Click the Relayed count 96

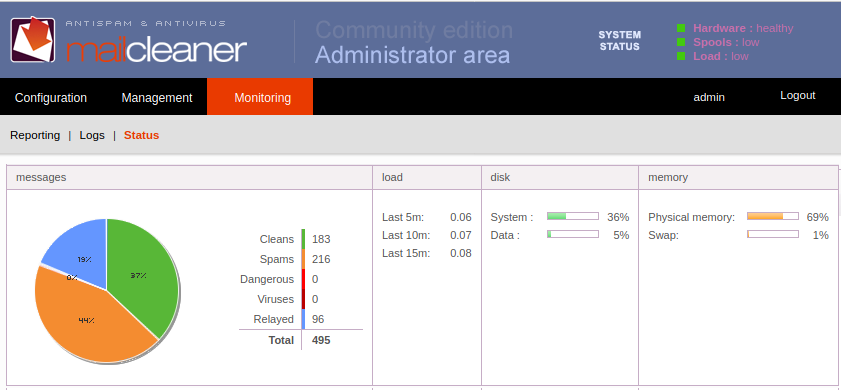click(318, 319)
